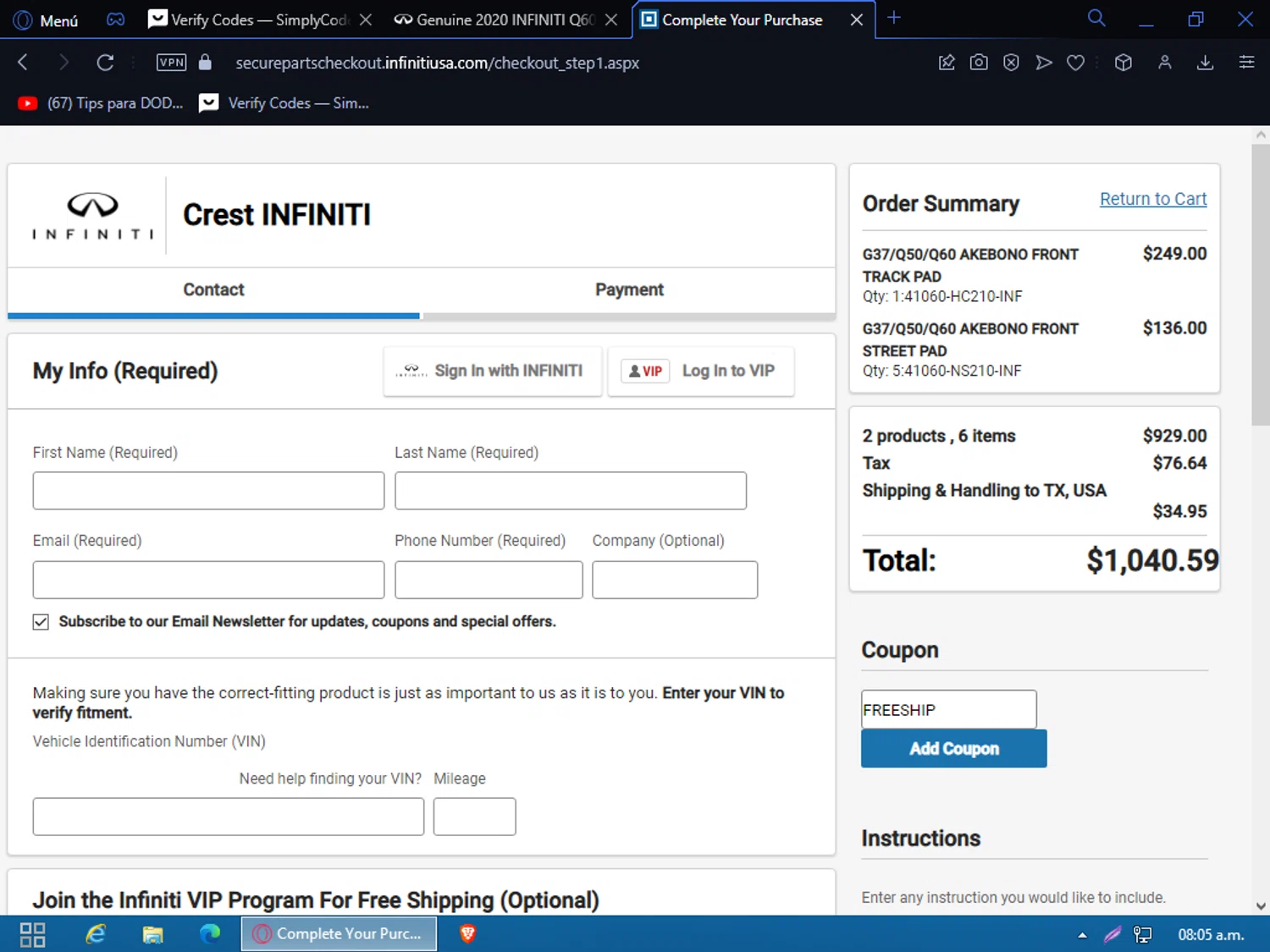Open the extensions cube icon
The image size is (1270, 952).
click(x=1124, y=63)
